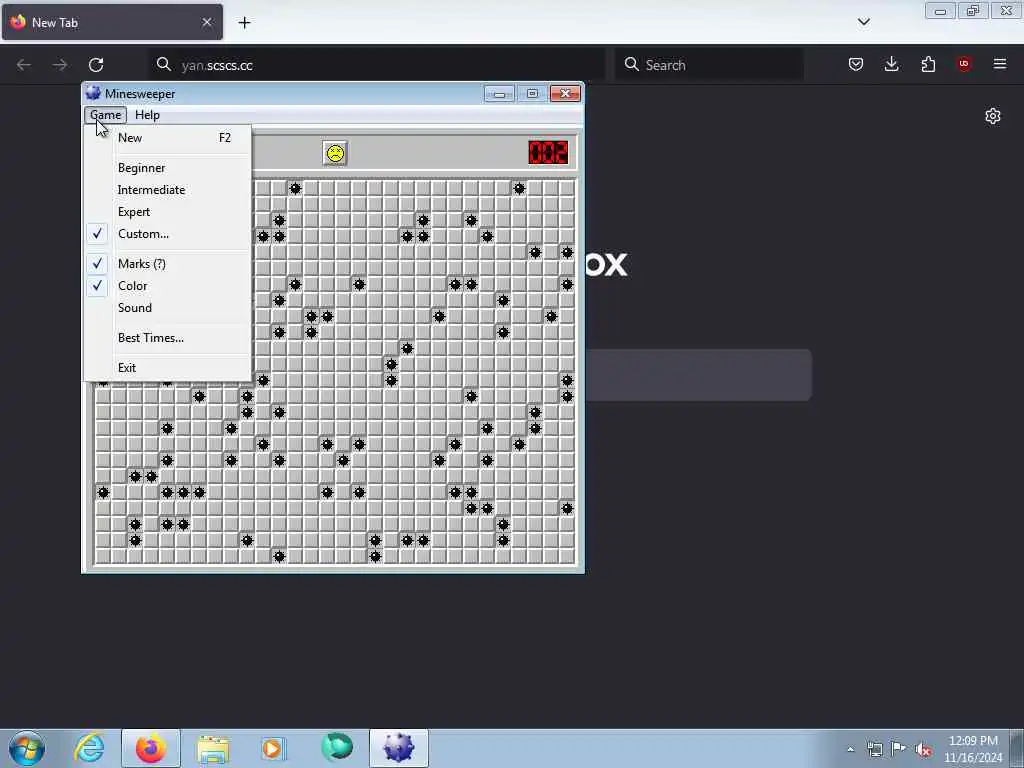
Task: Select the New Tab tab
Action: pos(112,22)
